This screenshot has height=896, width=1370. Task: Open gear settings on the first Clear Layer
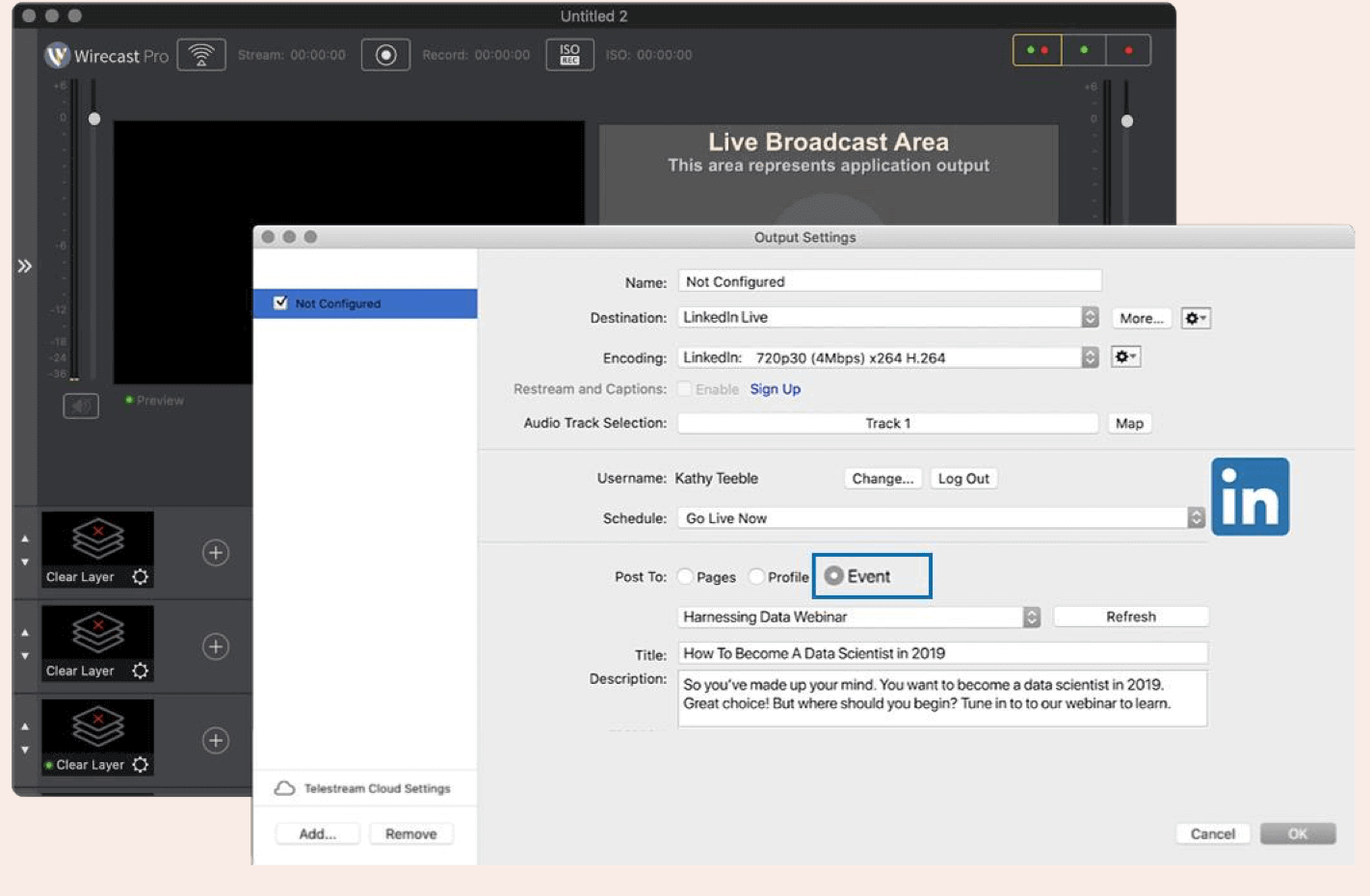click(141, 577)
